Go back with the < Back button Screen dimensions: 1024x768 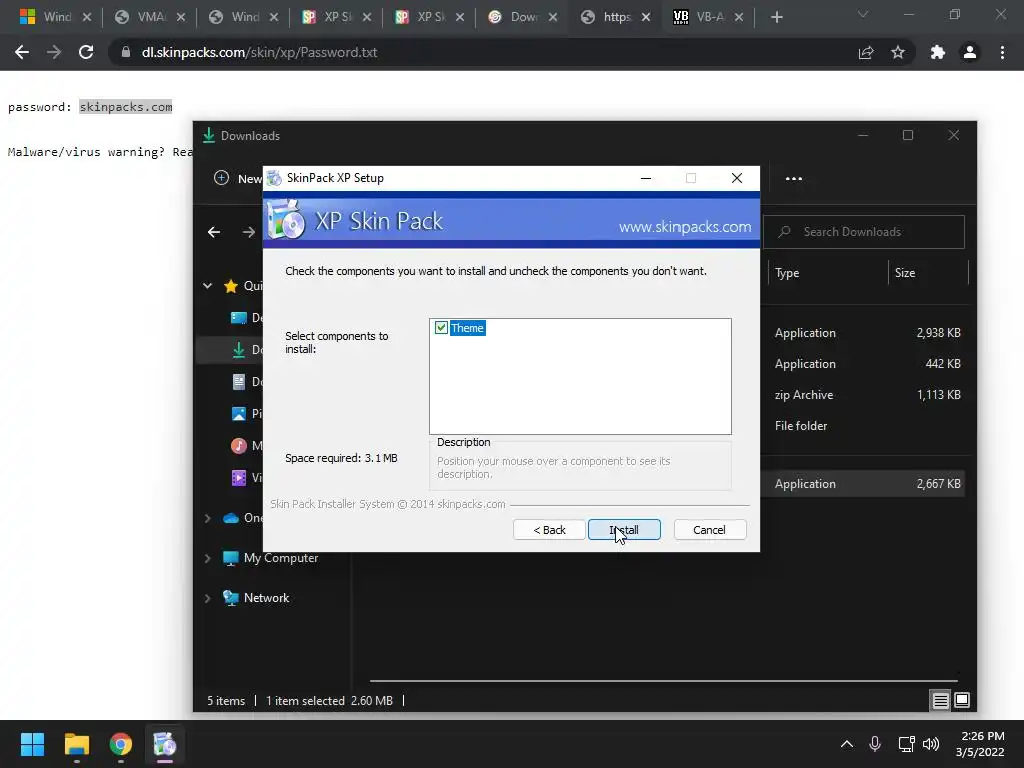pyautogui.click(x=549, y=530)
